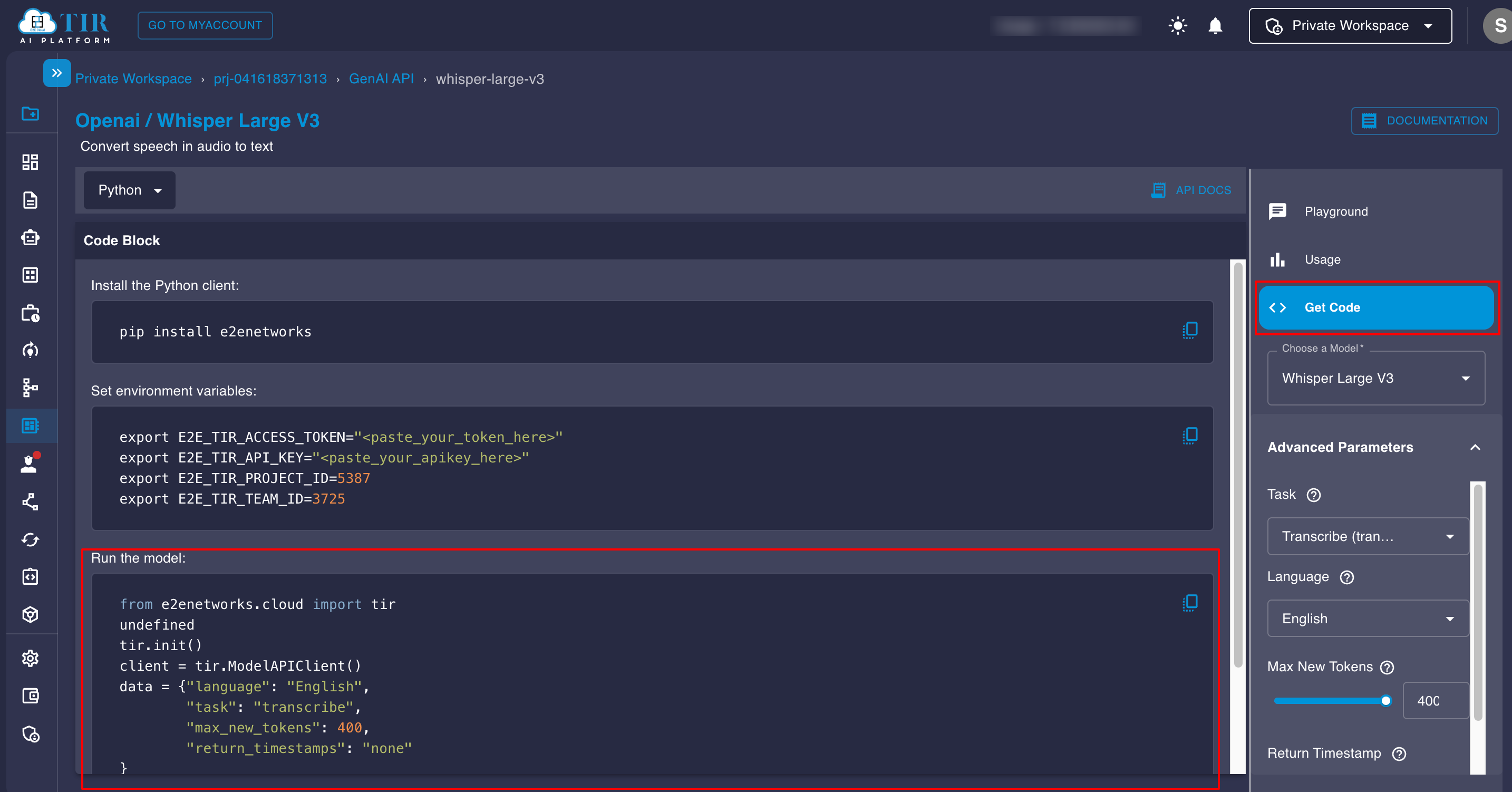Screen dimensions: 1512x792
Task: Click the Advanced Parameters panel scrollbar
Action: click(1477, 602)
